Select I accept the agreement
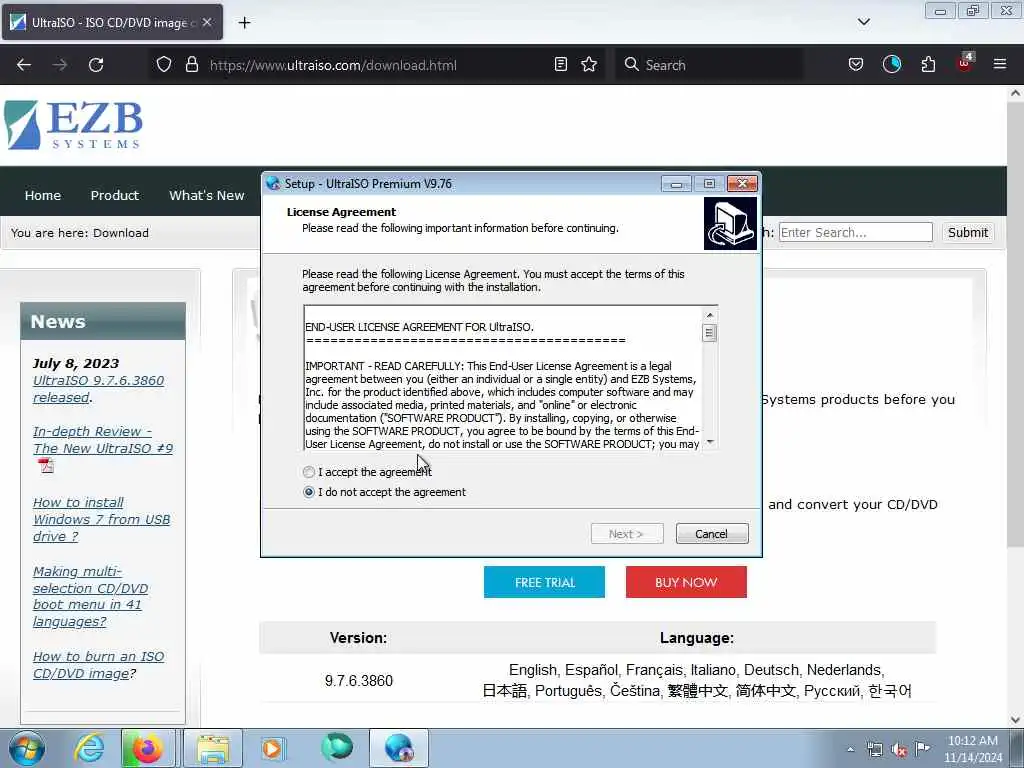The height and width of the screenshot is (768, 1024). click(x=367, y=472)
